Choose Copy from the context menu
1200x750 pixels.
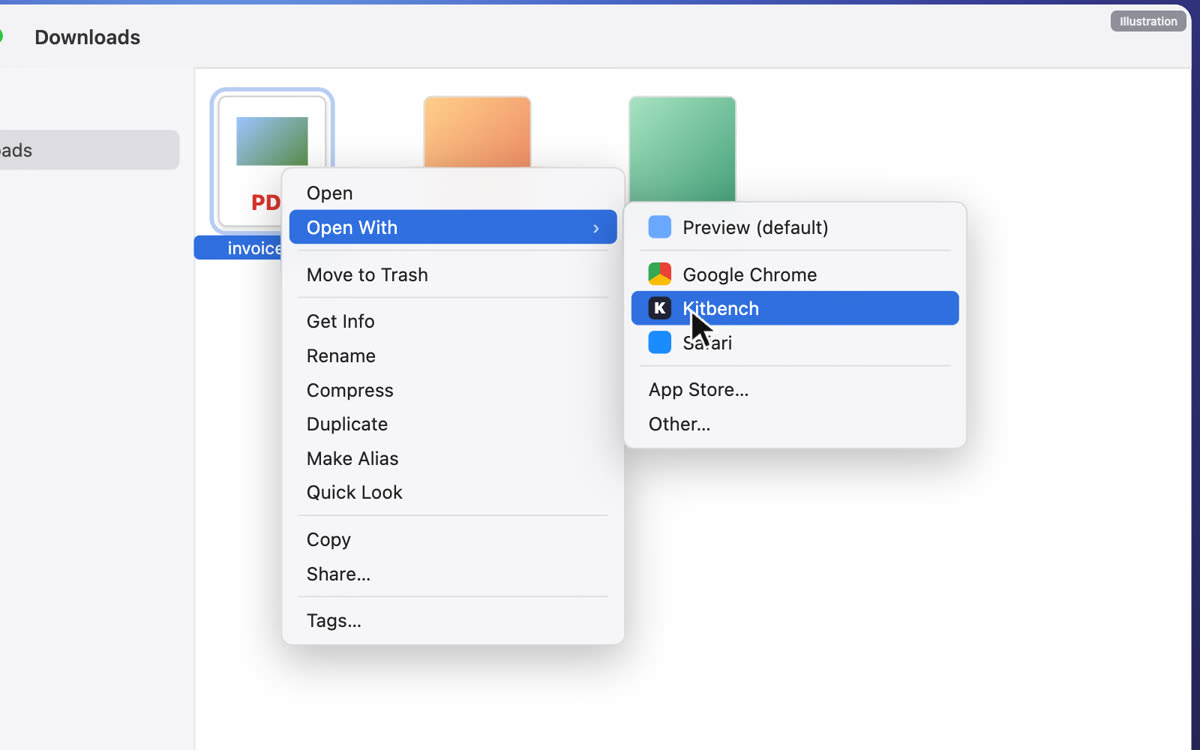pyautogui.click(x=453, y=540)
